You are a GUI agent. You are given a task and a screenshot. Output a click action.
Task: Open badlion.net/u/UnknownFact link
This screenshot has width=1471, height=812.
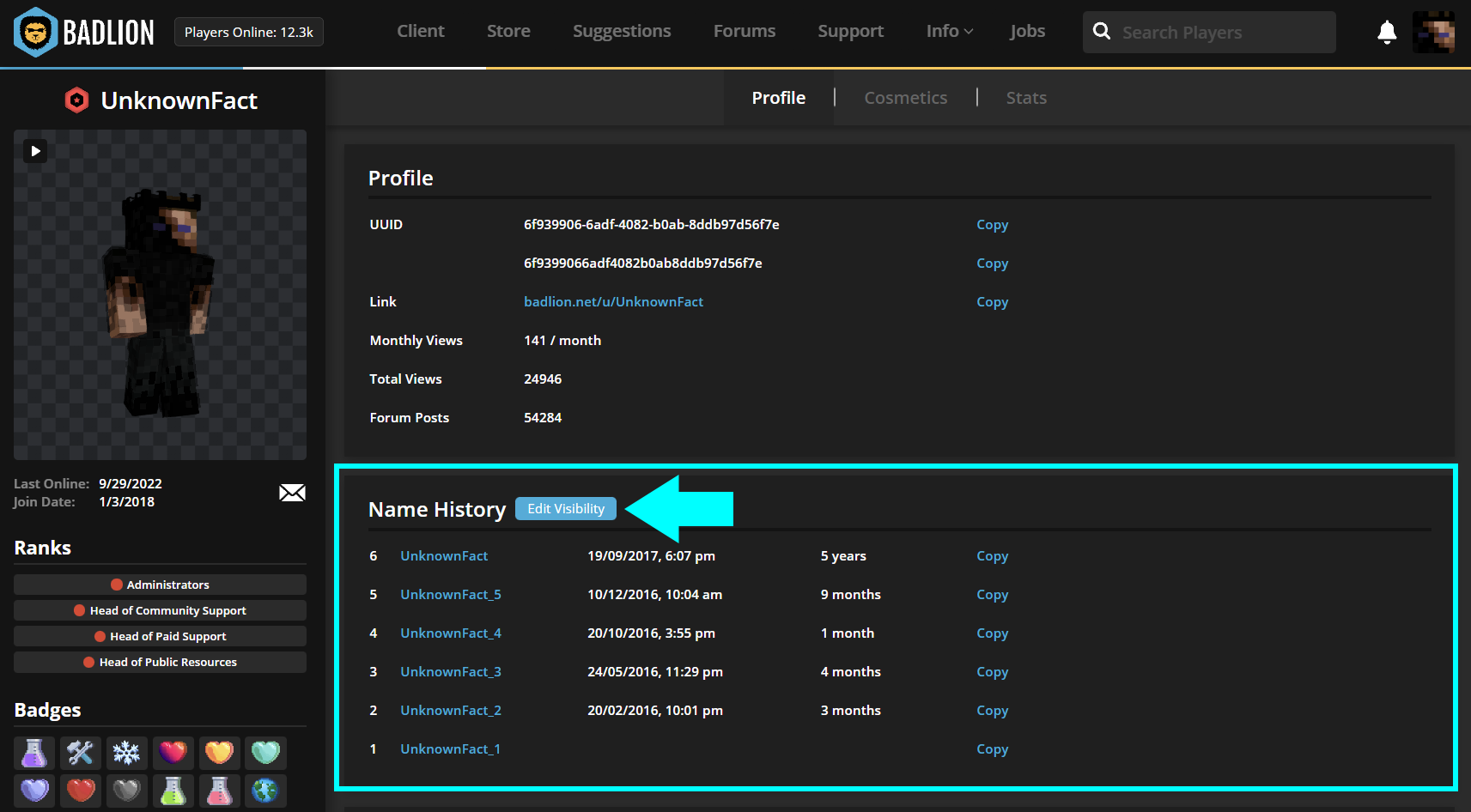click(613, 301)
